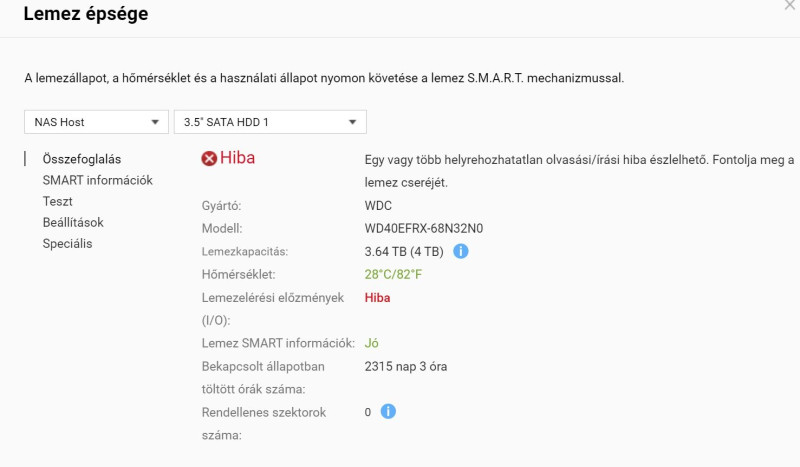Open the Teszt section
The image size is (800, 467).
click(x=58, y=201)
